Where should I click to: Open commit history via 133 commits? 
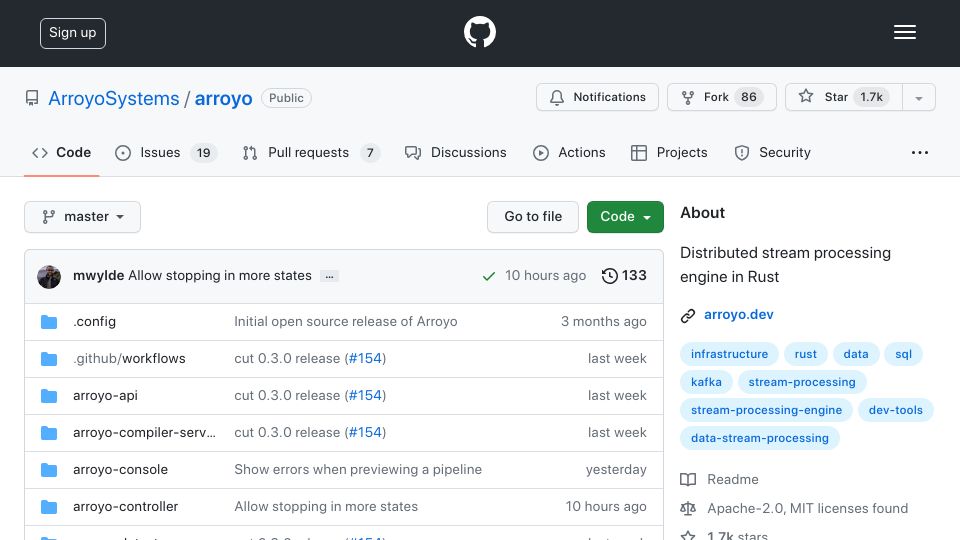(x=624, y=276)
